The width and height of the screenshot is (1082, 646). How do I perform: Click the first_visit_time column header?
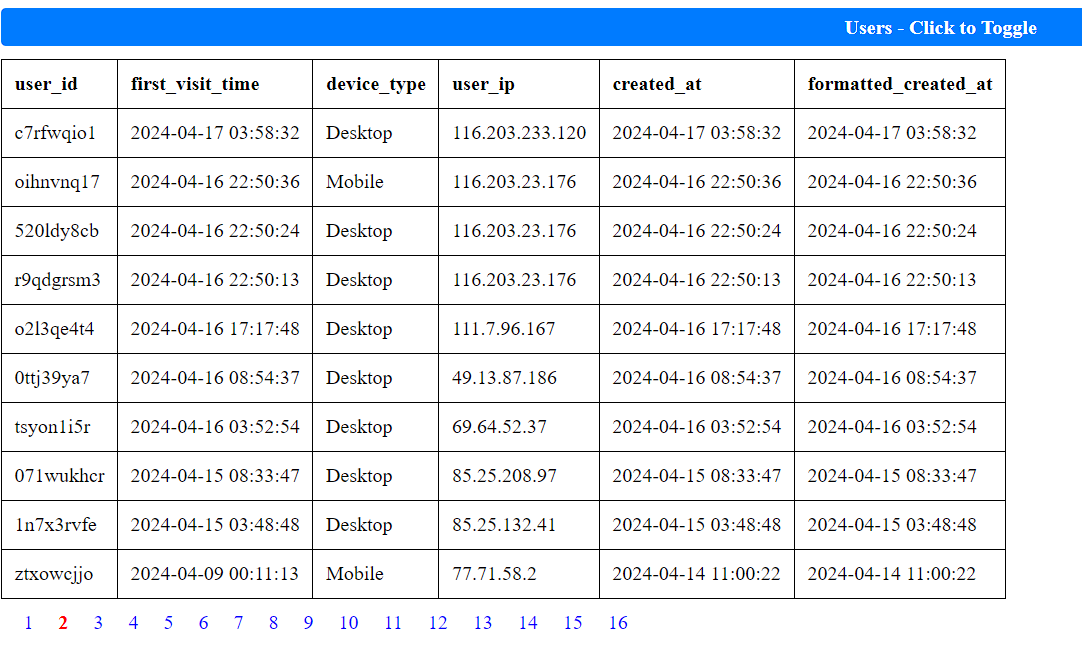[195, 84]
